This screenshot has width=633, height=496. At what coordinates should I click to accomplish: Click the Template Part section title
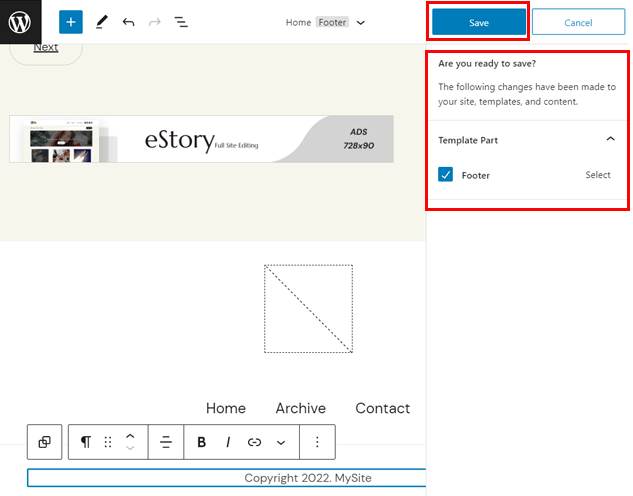tap(468, 140)
